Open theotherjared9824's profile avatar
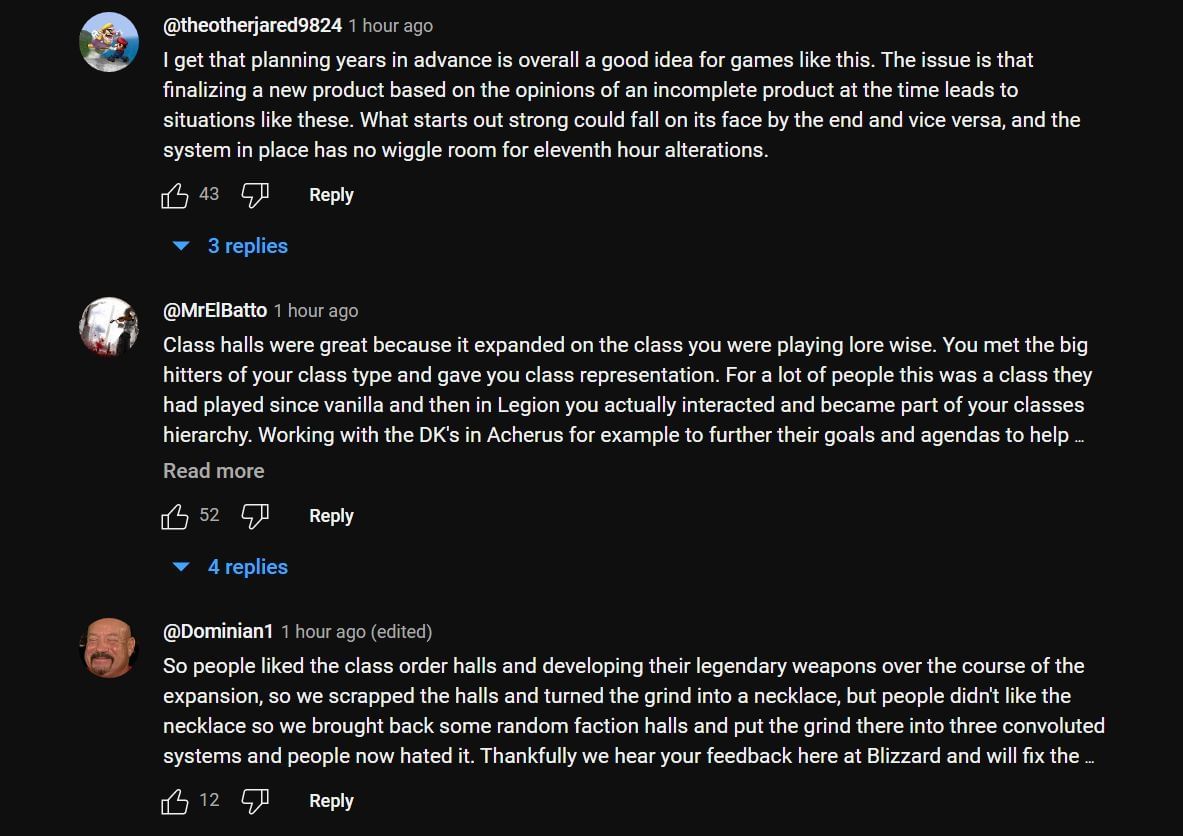Viewport: 1183px width, 836px height. [x=109, y=42]
